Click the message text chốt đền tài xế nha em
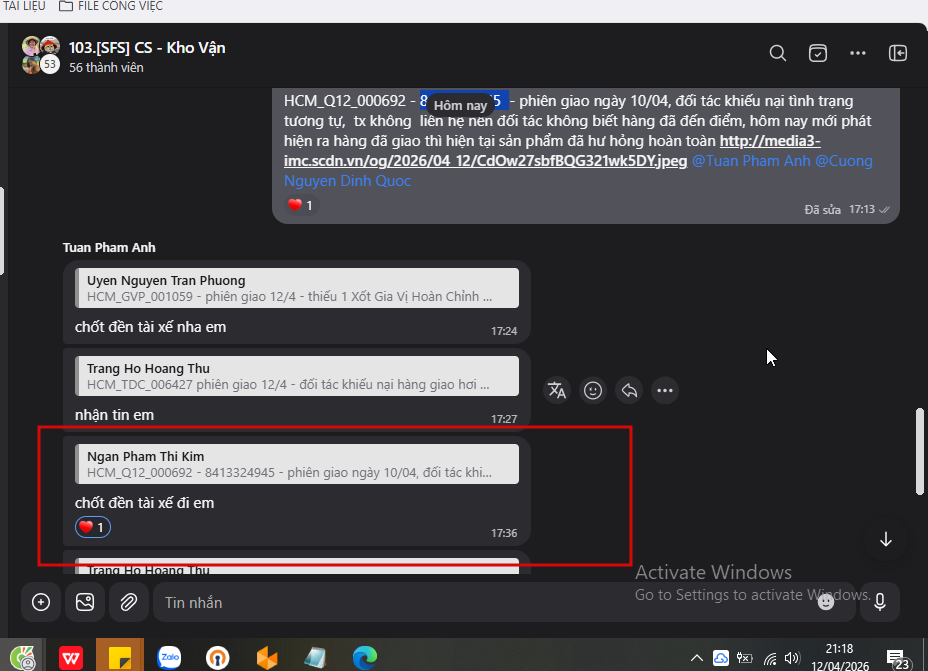 [150, 327]
